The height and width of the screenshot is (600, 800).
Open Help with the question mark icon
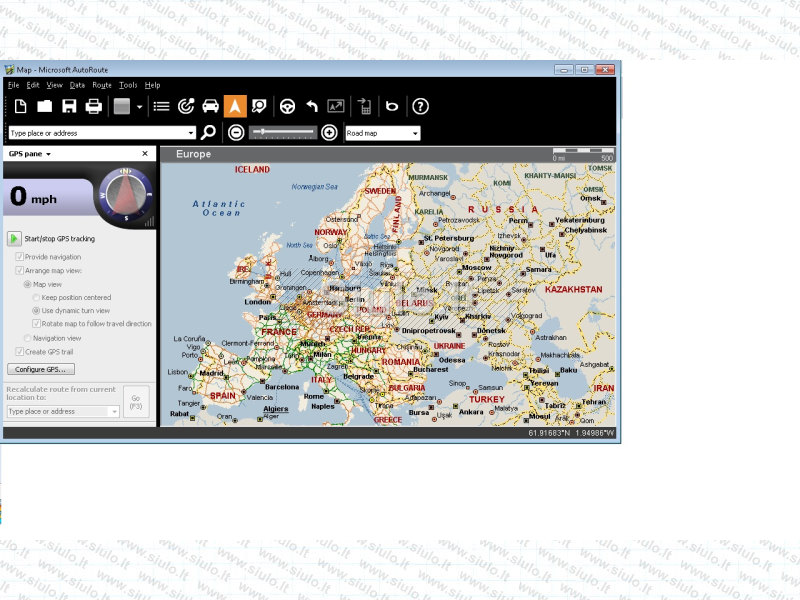pyautogui.click(x=420, y=106)
